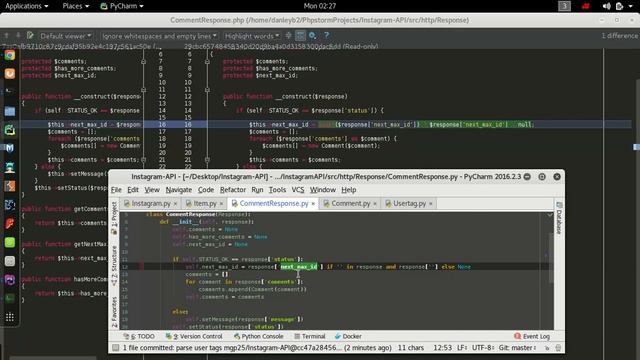Click red notification icon in top bar
The width and height of the screenshot is (640, 360).
coord(586,6)
